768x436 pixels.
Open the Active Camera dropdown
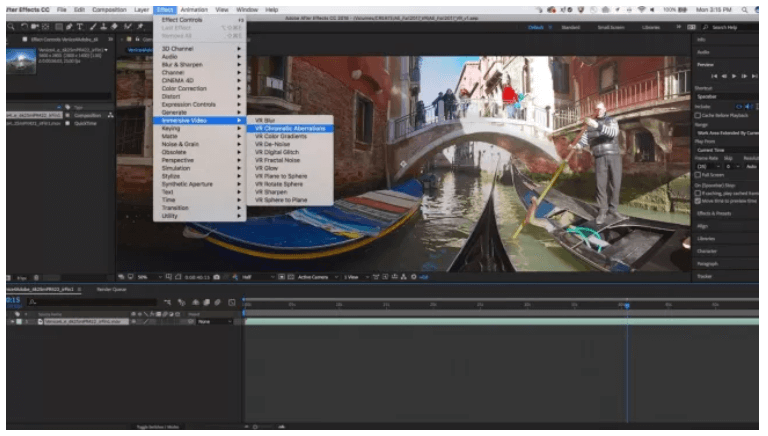point(317,277)
